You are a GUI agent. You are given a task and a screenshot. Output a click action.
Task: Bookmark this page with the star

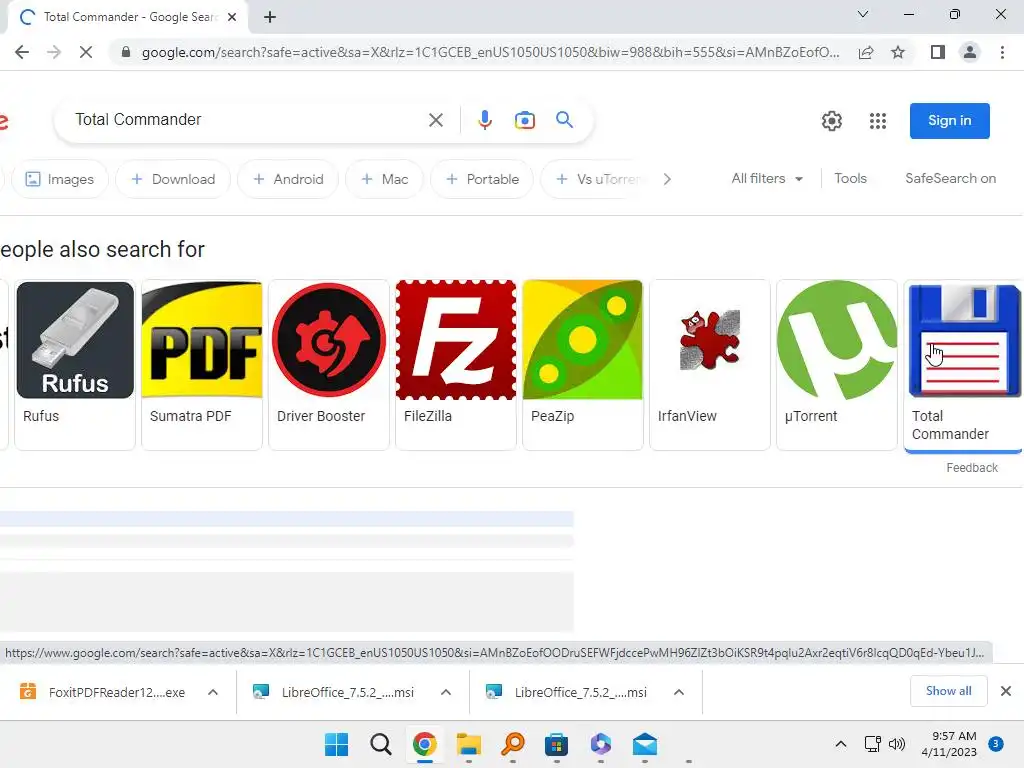pos(898,52)
